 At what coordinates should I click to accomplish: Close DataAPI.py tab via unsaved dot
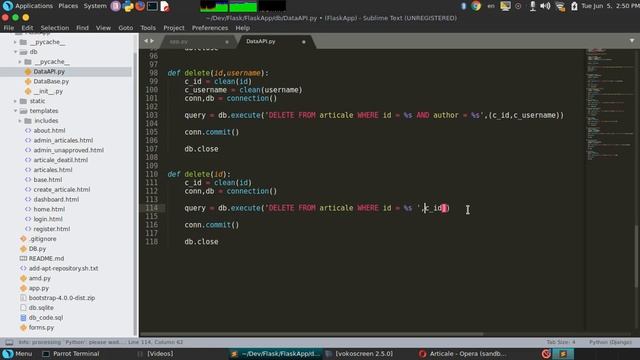coord(304,42)
